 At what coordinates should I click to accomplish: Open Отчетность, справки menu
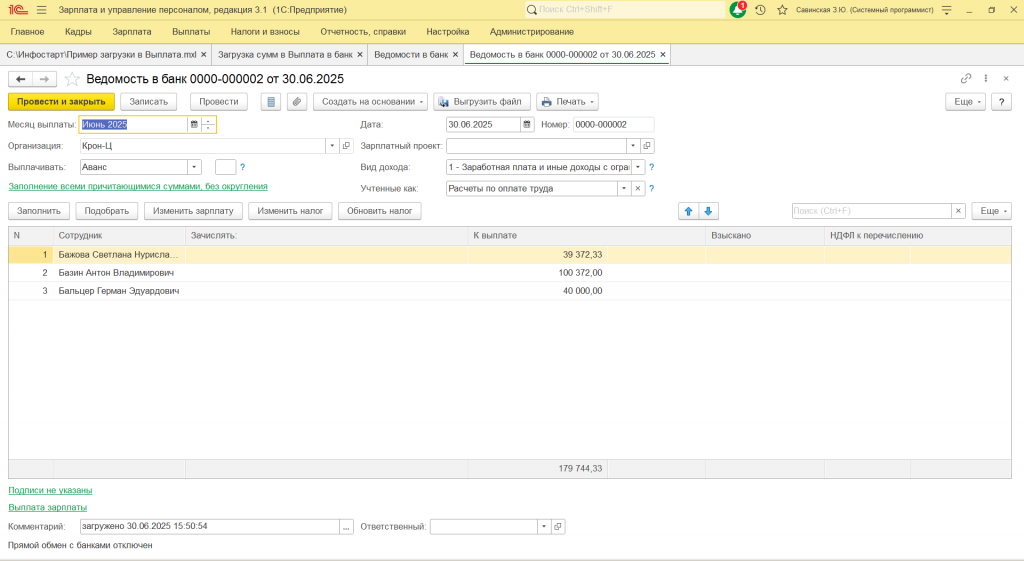363,31
